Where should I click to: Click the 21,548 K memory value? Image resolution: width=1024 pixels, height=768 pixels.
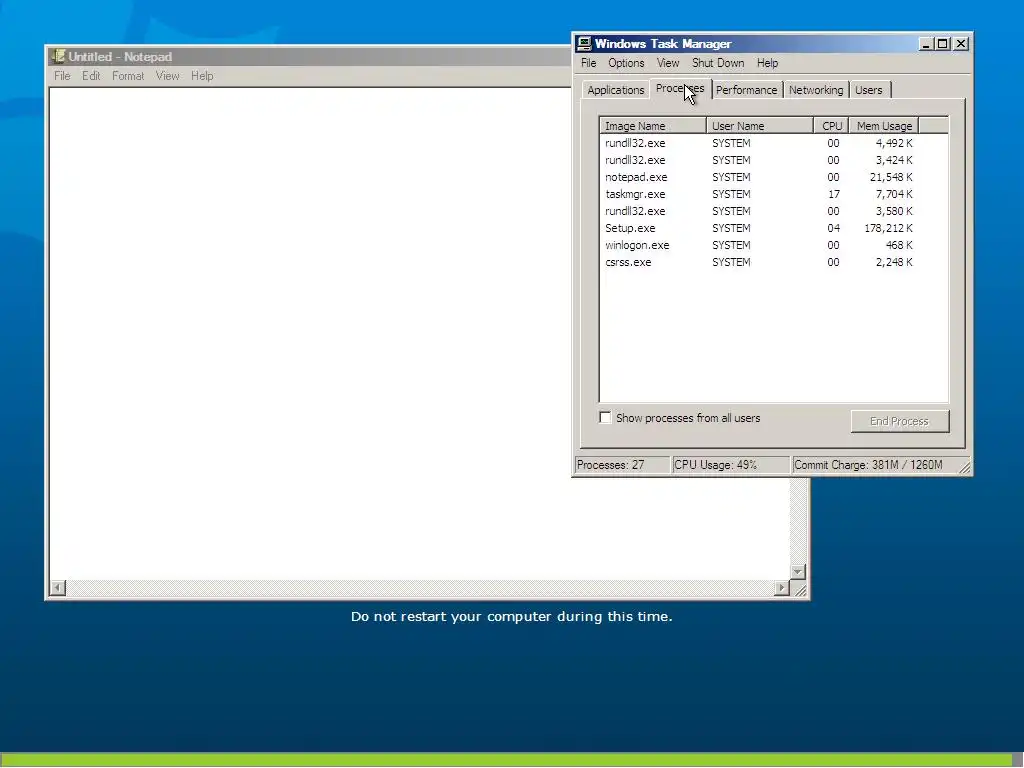891,177
